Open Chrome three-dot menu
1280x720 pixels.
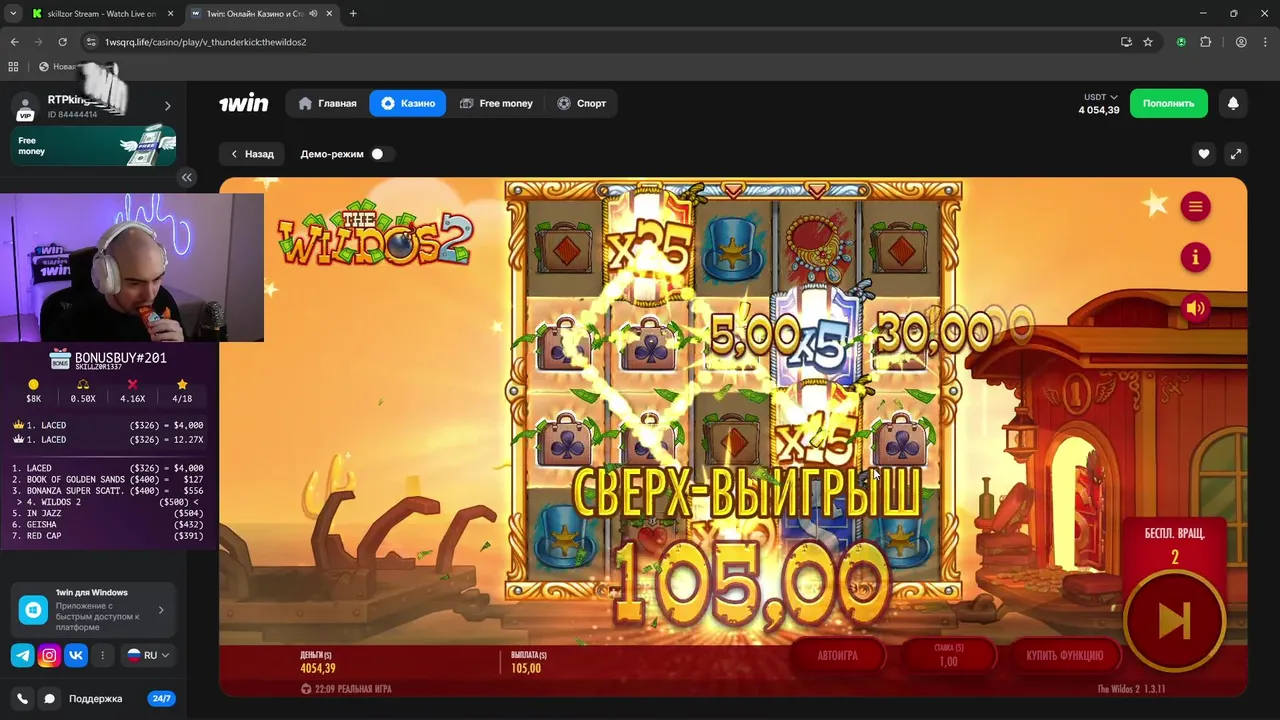(x=1265, y=42)
